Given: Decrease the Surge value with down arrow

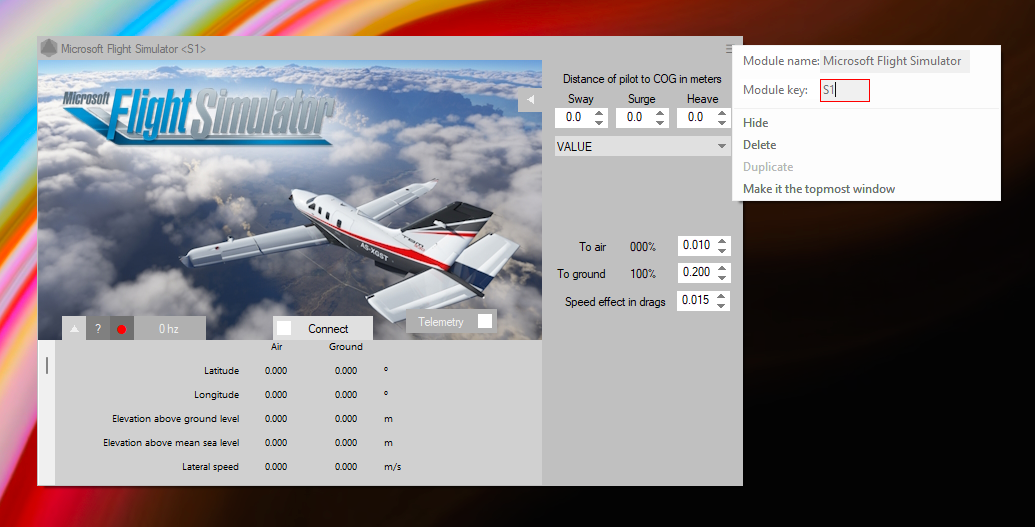Looking at the screenshot, I should pos(660,122).
